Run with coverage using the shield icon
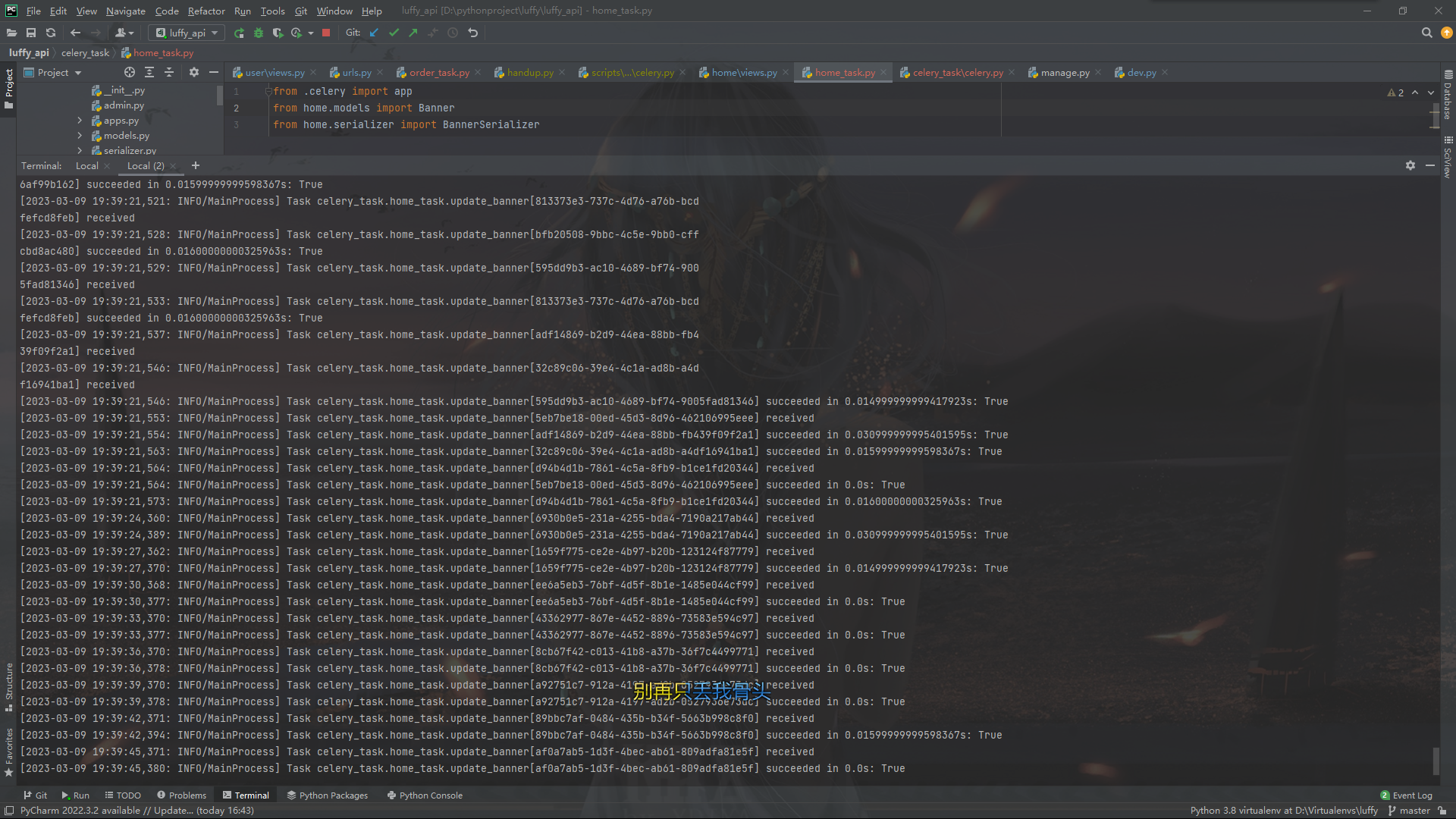The height and width of the screenshot is (819, 1456). click(x=278, y=33)
